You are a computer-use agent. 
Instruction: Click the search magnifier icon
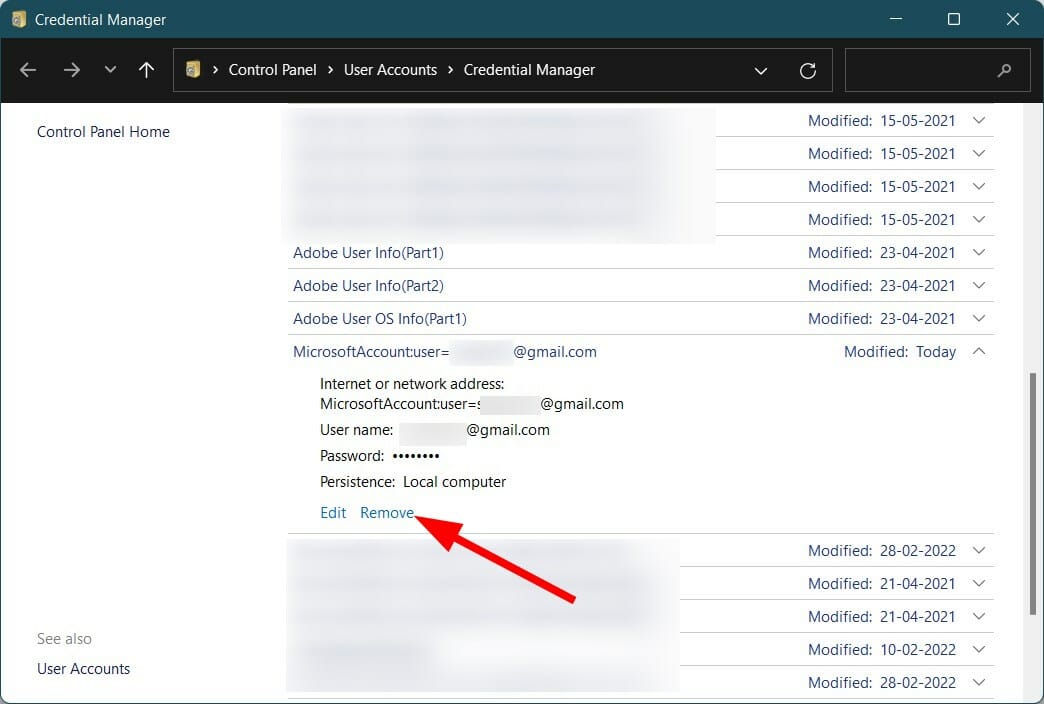[1004, 70]
